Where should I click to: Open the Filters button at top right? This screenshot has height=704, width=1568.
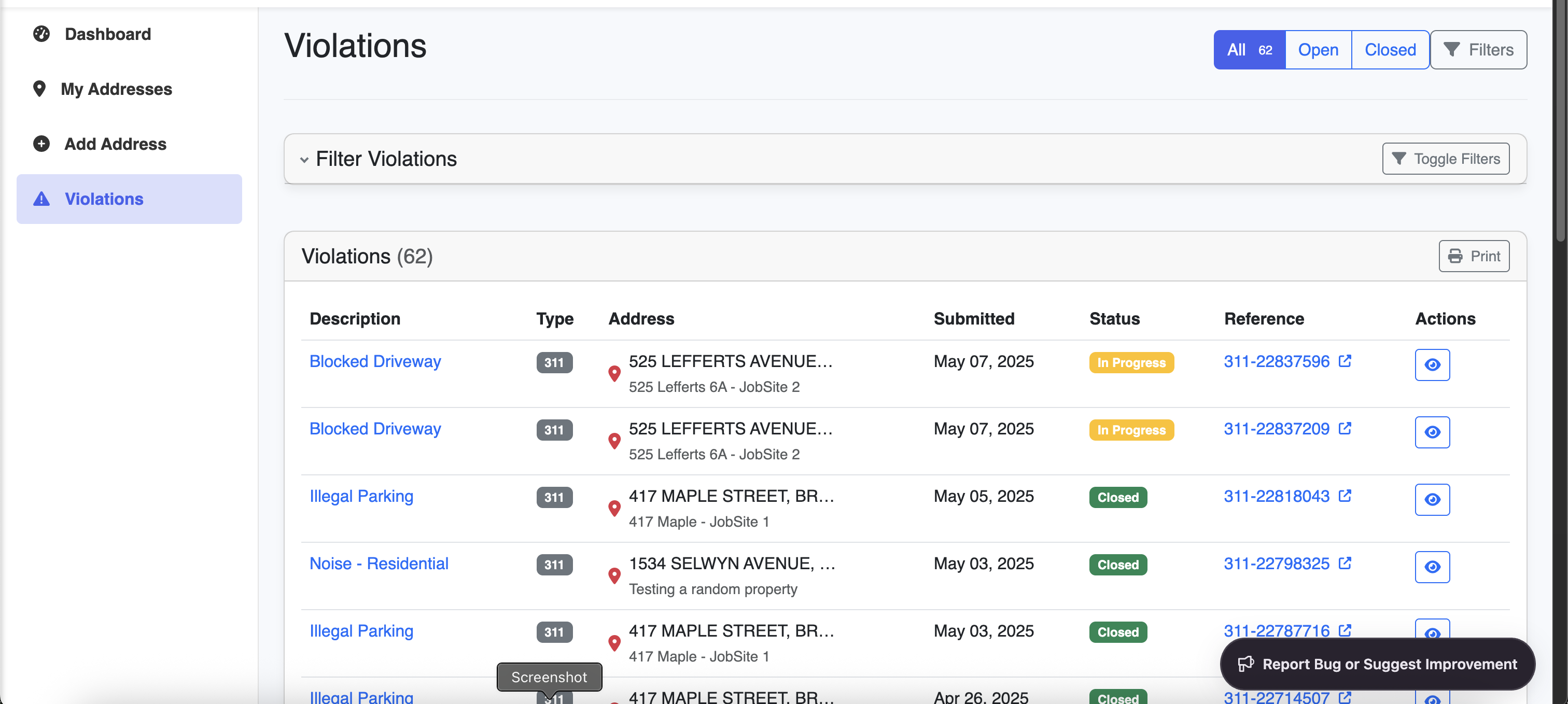1478,50
